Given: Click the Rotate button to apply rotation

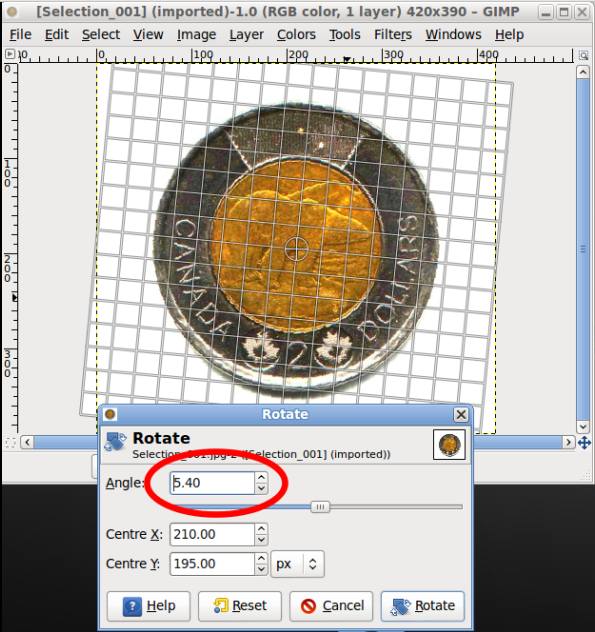Looking at the screenshot, I should click(x=423, y=606).
